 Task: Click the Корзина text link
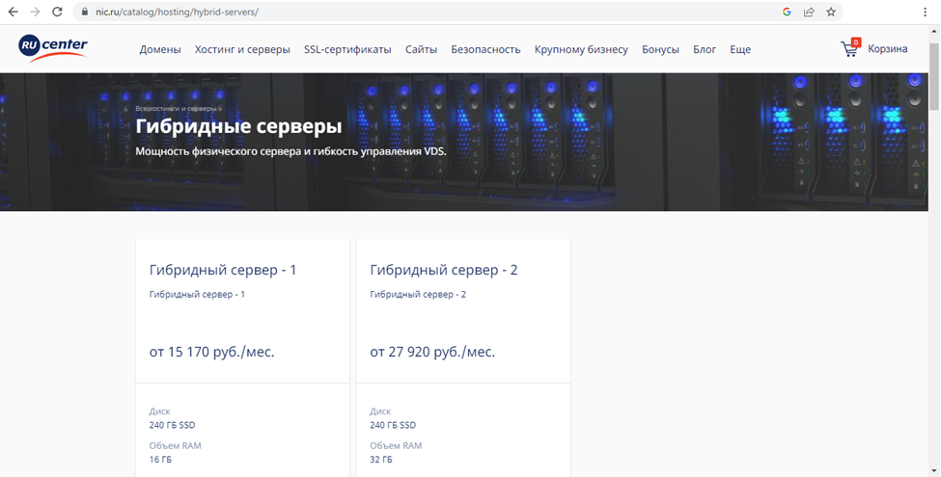point(887,48)
